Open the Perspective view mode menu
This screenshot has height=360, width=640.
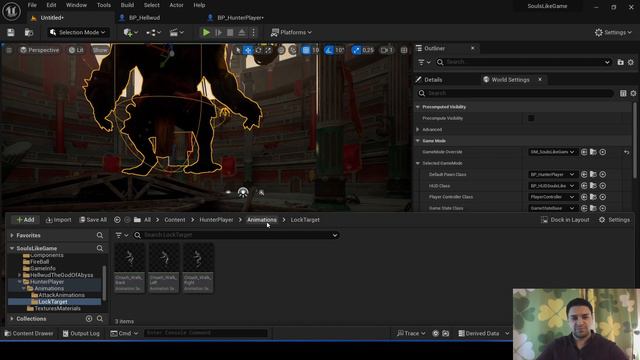coord(39,50)
